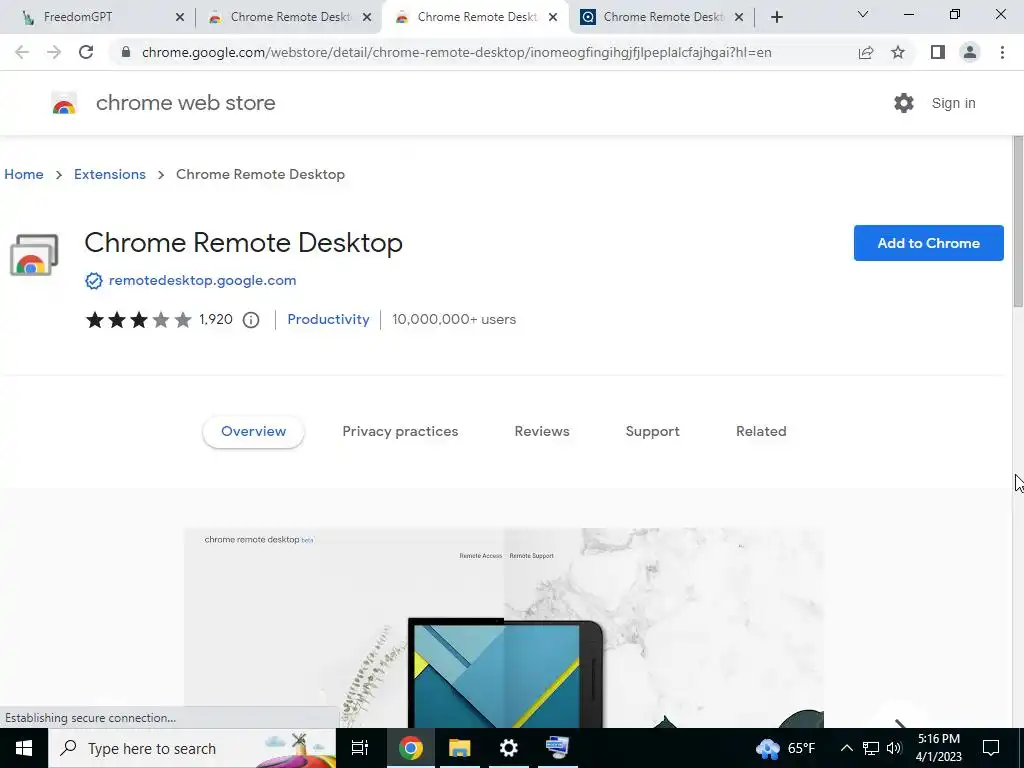The image size is (1024, 768).
Task: Click the volume speaker tray icon
Action: 894,748
